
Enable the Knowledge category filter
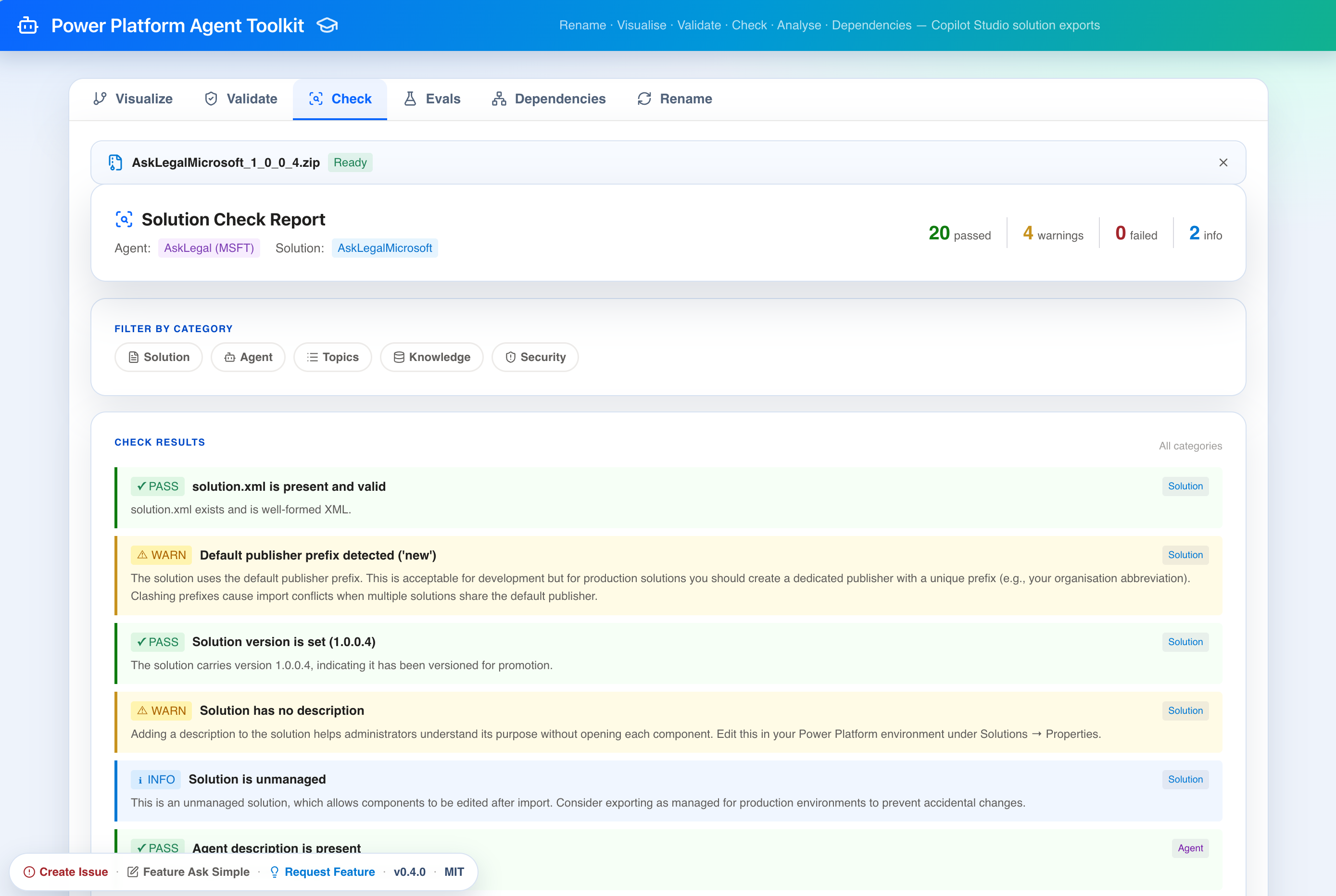pyautogui.click(x=431, y=357)
